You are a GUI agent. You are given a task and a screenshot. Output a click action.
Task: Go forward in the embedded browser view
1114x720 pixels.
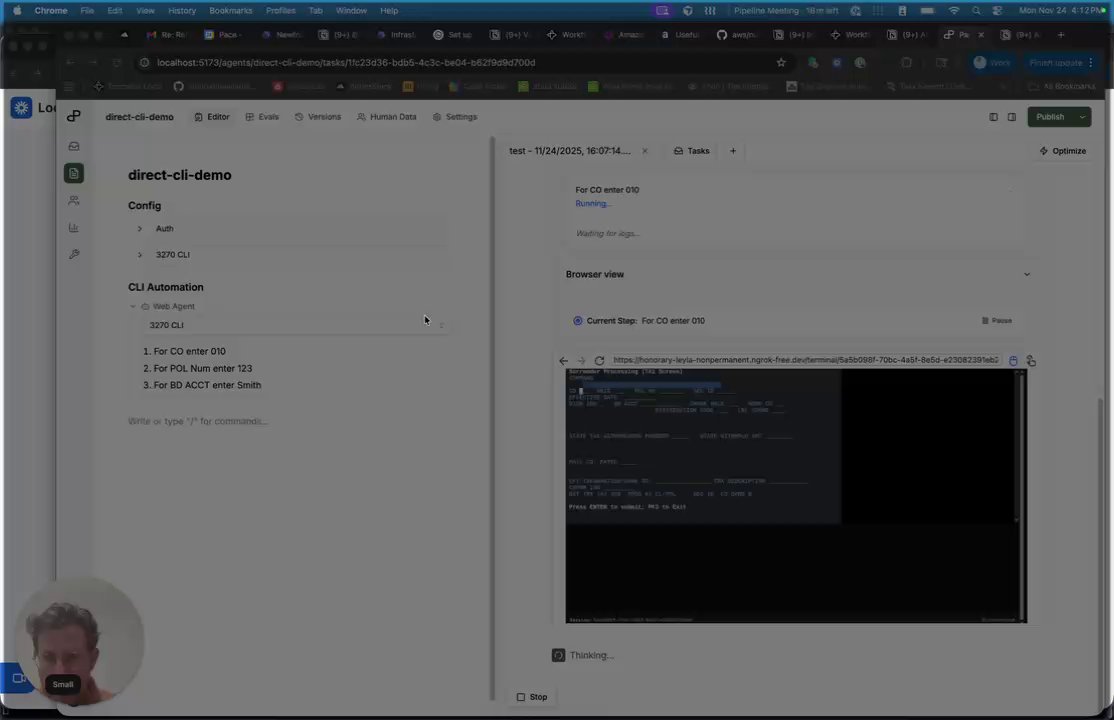pos(581,360)
